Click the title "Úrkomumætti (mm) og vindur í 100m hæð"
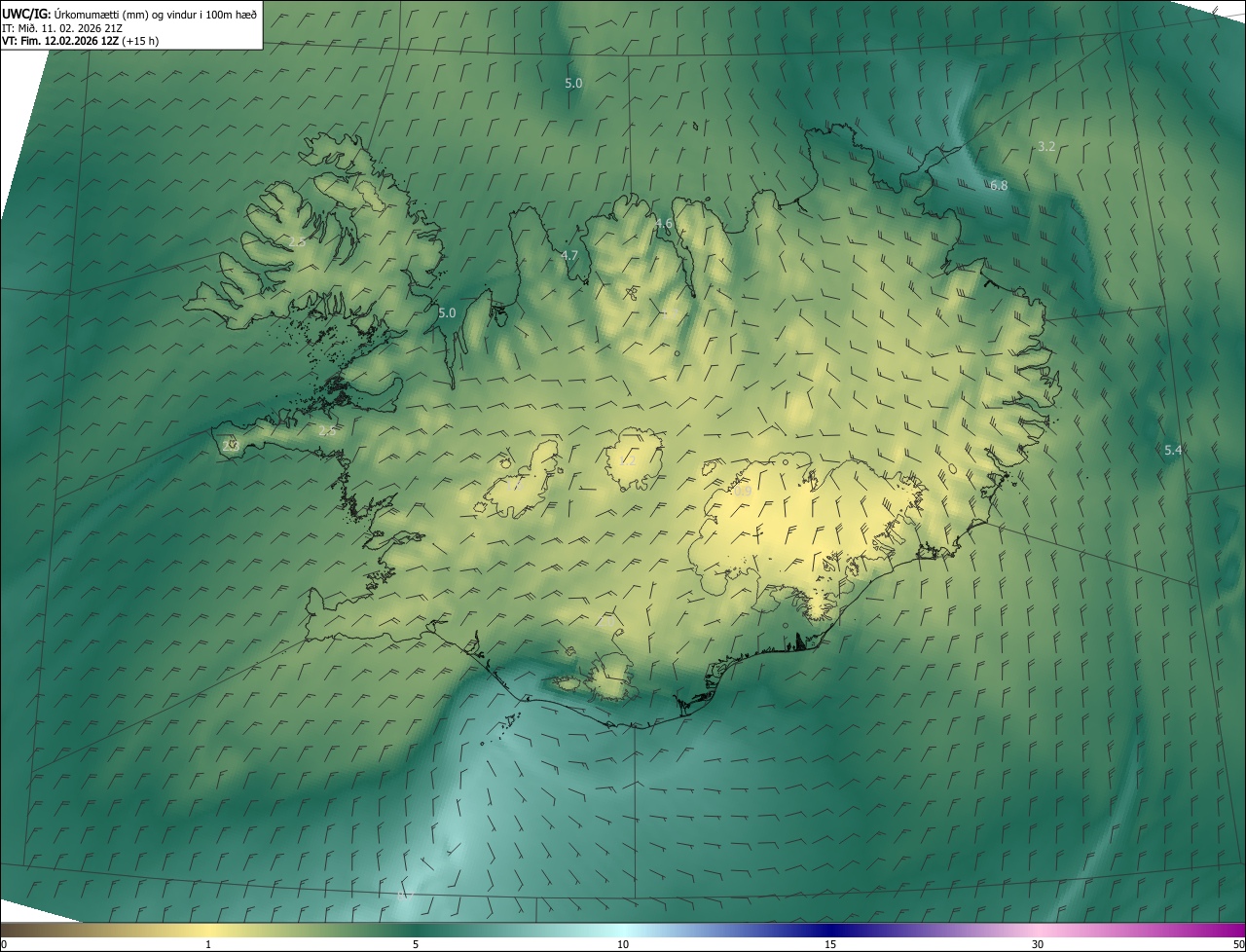Image resolution: width=1246 pixels, height=952 pixels. [156, 14]
